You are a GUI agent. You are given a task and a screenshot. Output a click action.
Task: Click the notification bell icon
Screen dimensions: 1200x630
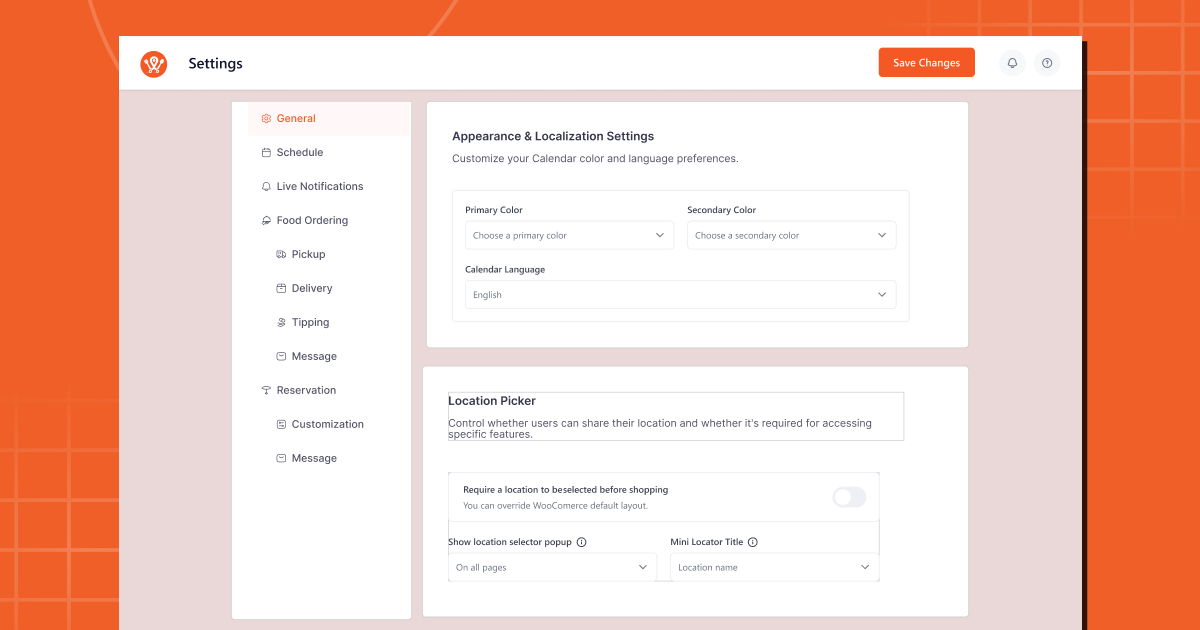point(1012,63)
